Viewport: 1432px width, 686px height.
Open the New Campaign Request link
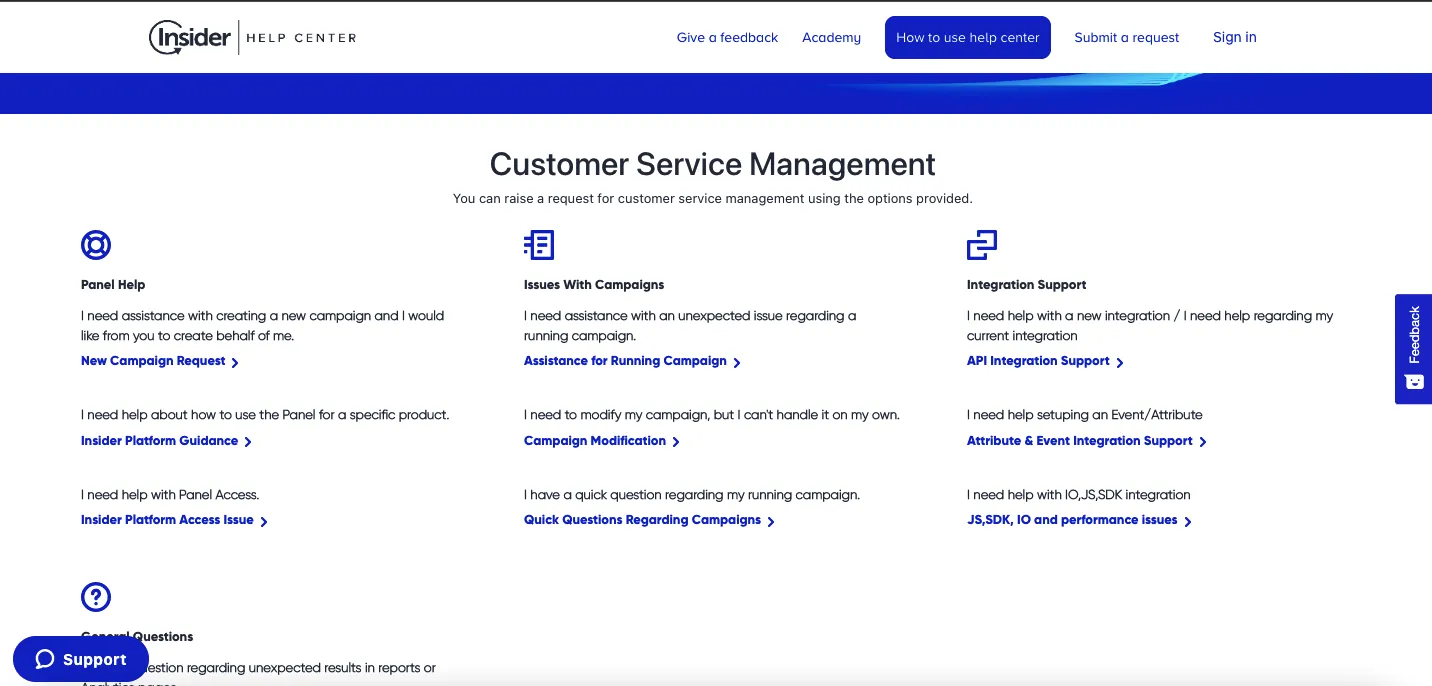click(153, 361)
